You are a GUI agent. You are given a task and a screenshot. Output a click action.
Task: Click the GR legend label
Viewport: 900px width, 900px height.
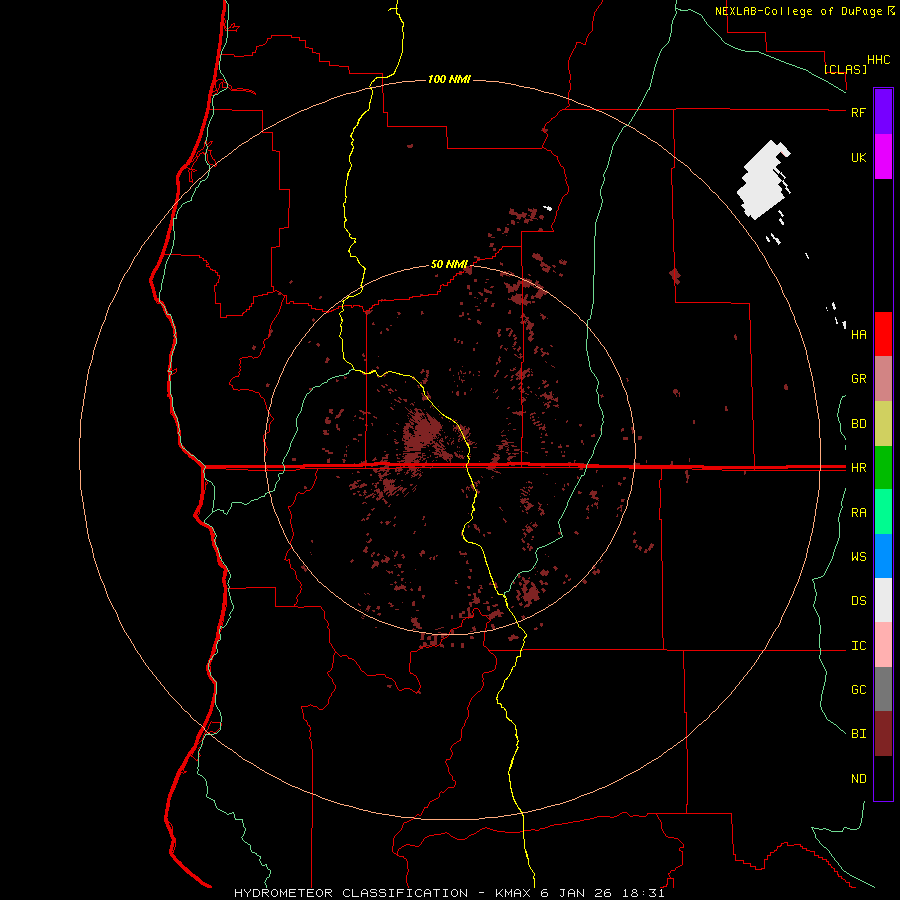858,379
